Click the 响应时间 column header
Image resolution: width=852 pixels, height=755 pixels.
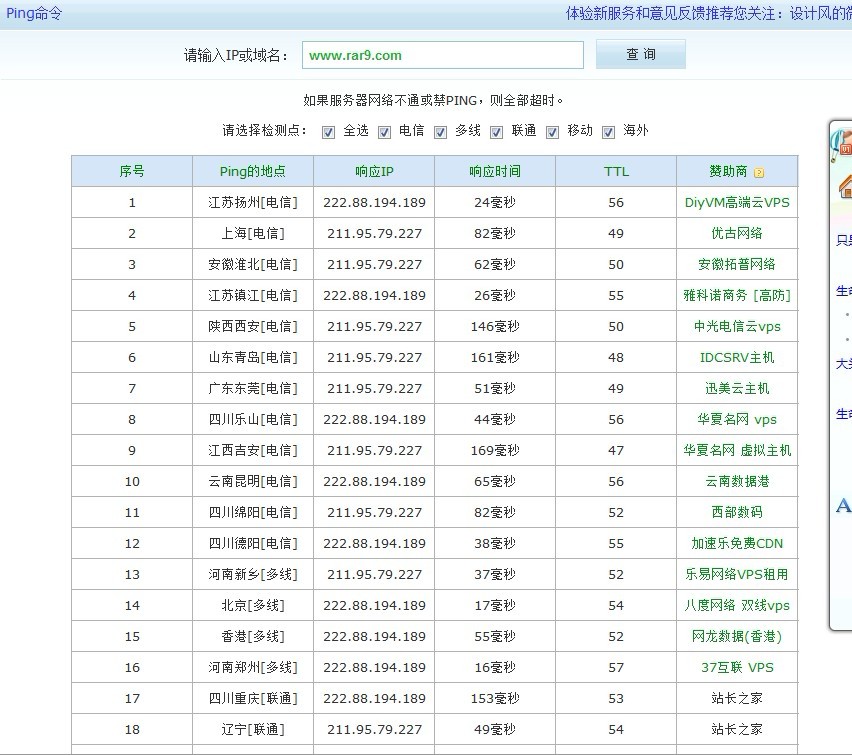[x=495, y=171]
